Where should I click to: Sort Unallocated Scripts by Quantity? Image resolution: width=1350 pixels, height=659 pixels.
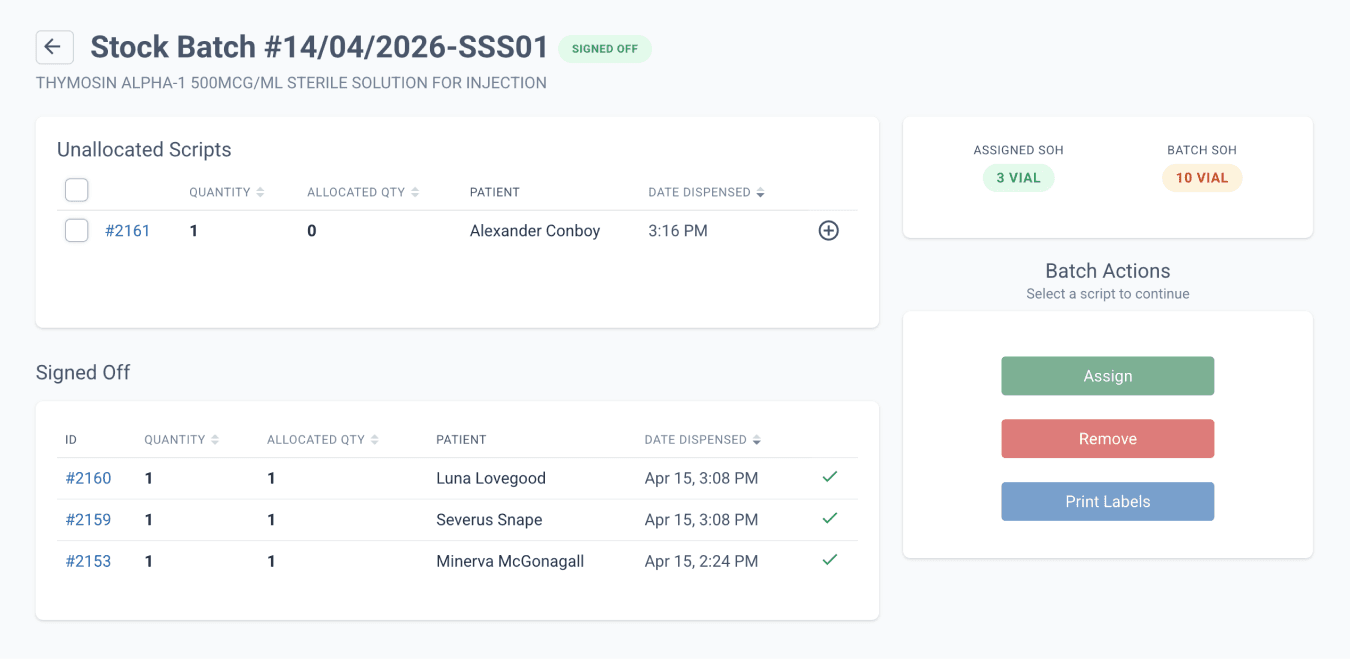226,192
